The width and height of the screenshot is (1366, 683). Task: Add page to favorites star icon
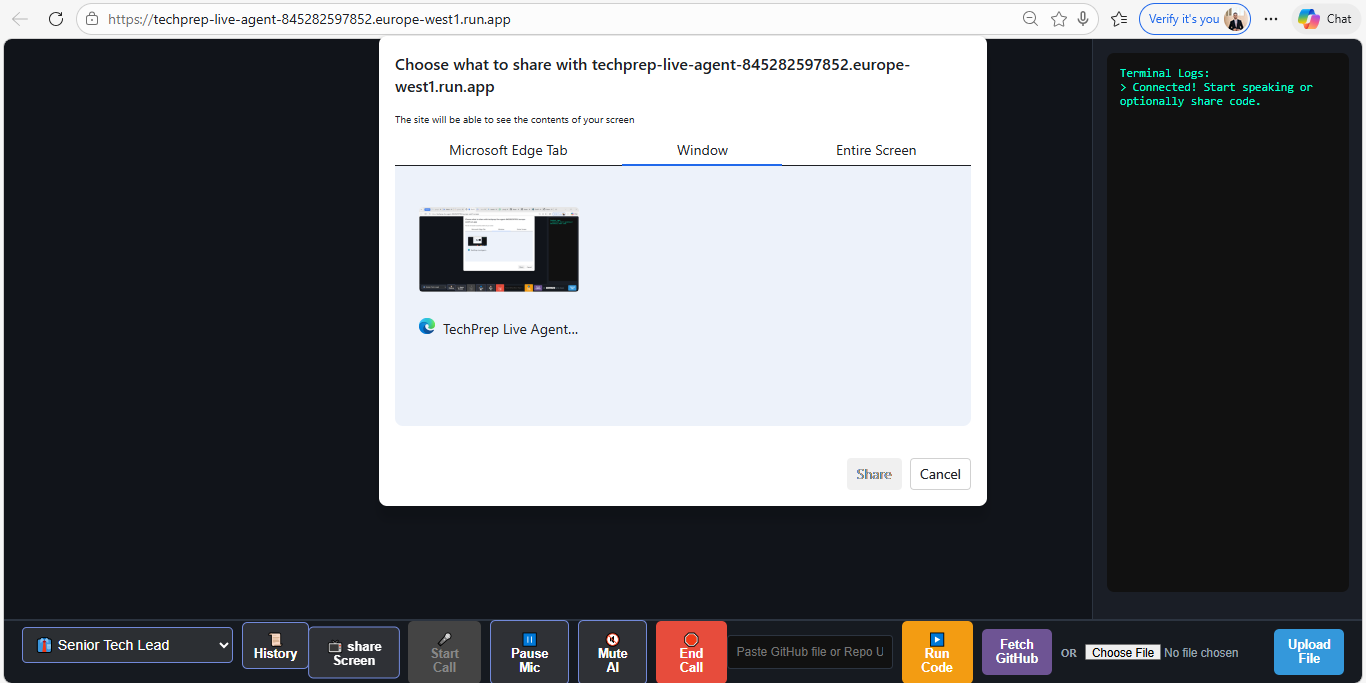click(x=1058, y=19)
